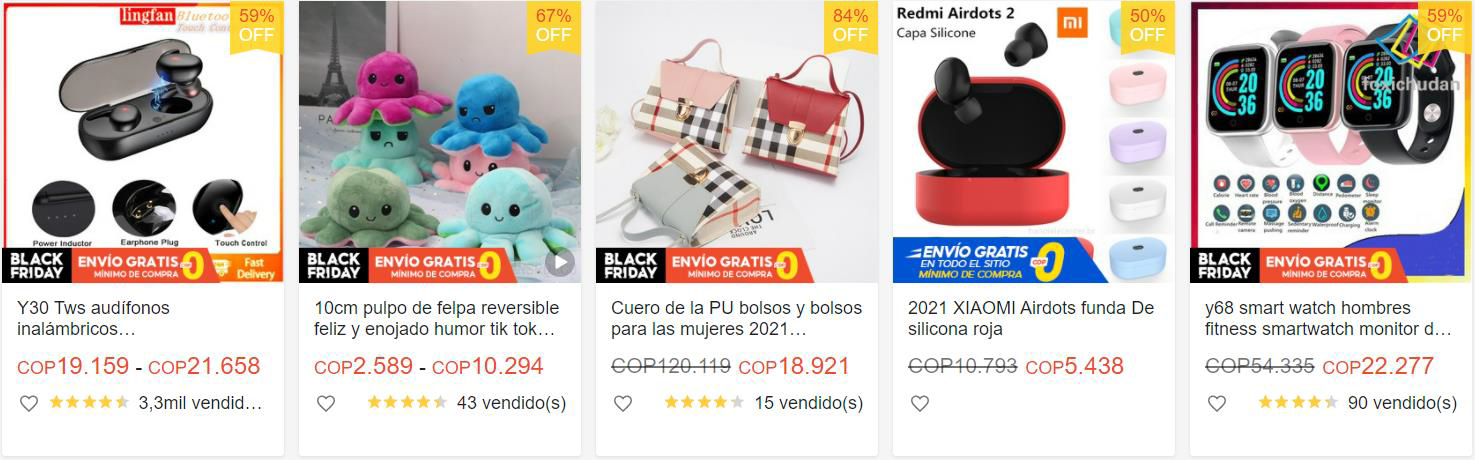Toggle wishlist heart on pulpo de felpa product
Screen dimensions: 1475x460
tap(325, 403)
